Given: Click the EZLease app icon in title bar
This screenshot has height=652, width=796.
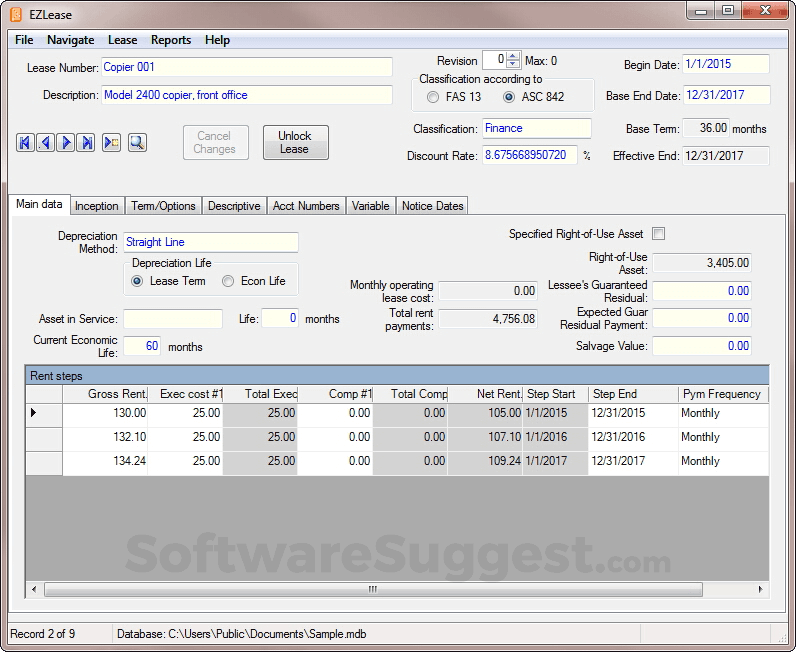Looking at the screenshot, I should point(16,14).
